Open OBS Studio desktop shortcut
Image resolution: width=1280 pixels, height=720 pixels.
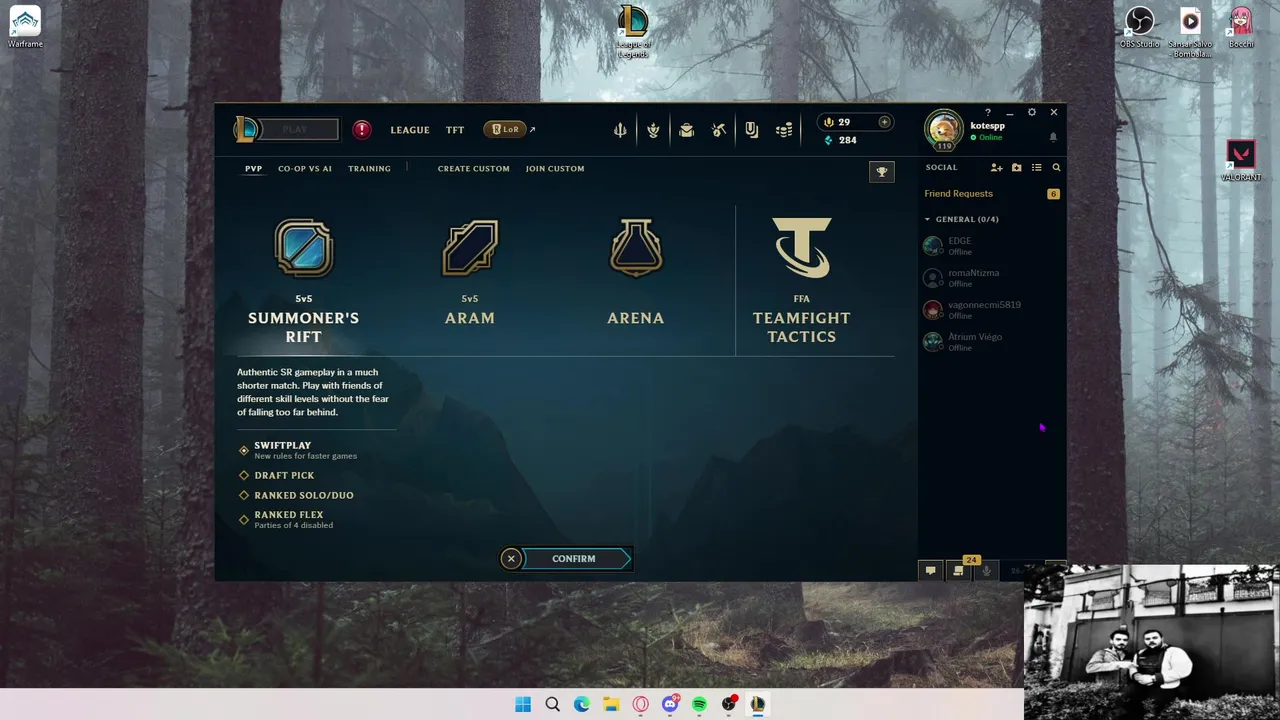click(1139, 27)
